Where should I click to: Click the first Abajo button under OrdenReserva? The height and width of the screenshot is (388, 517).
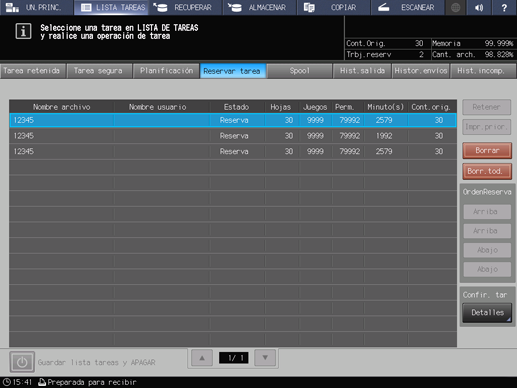(487, 250)
